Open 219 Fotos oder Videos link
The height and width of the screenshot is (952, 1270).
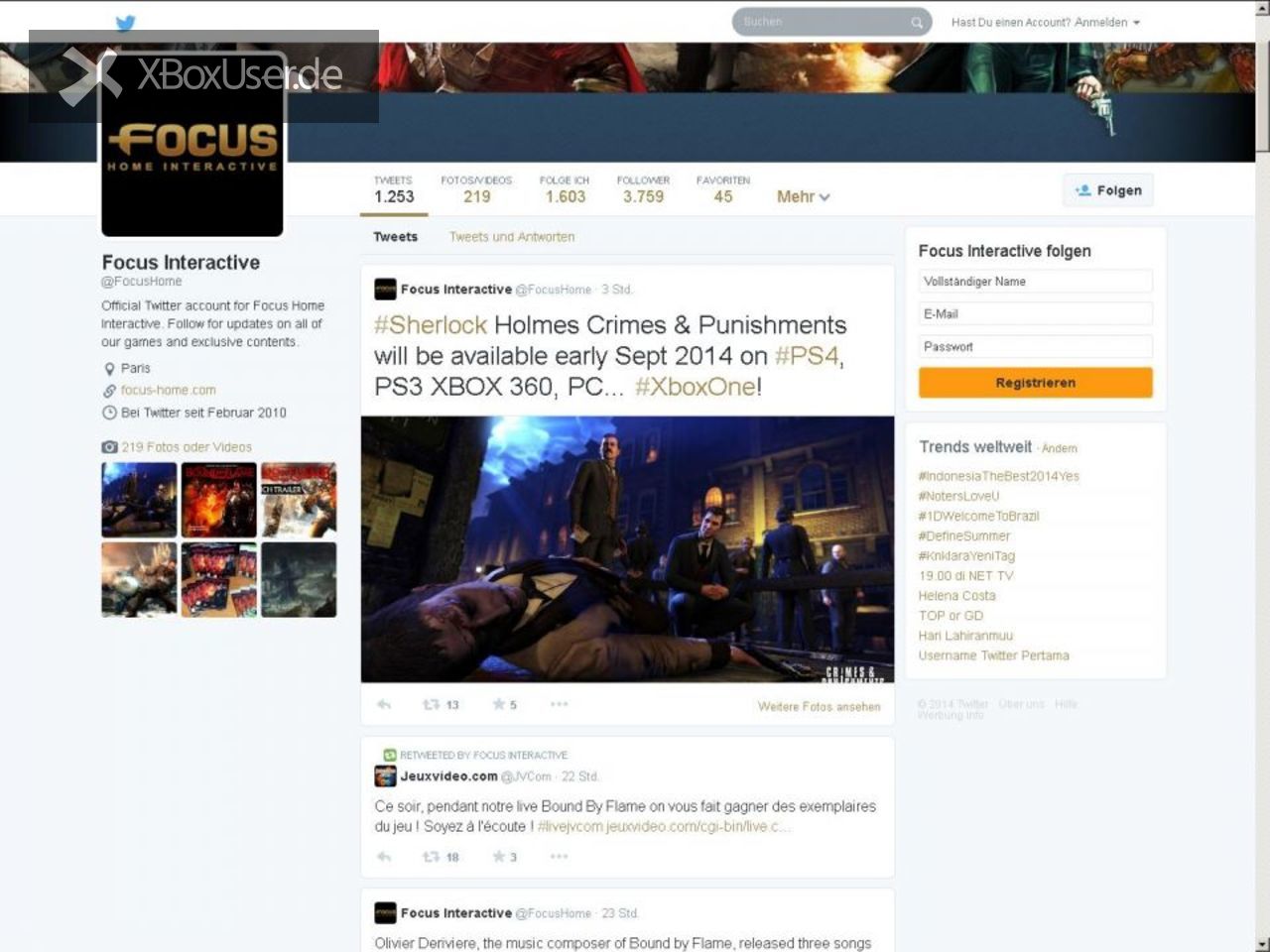click(187, 447)
